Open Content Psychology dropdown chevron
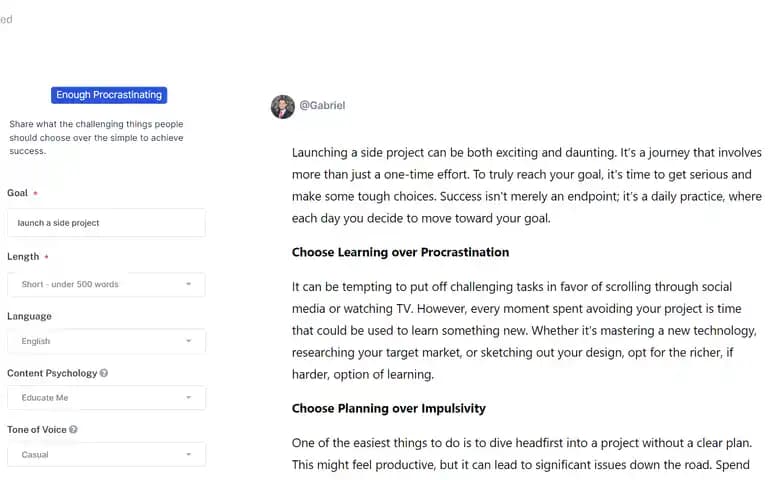This screenshot has height=480, width=768. 189,397
